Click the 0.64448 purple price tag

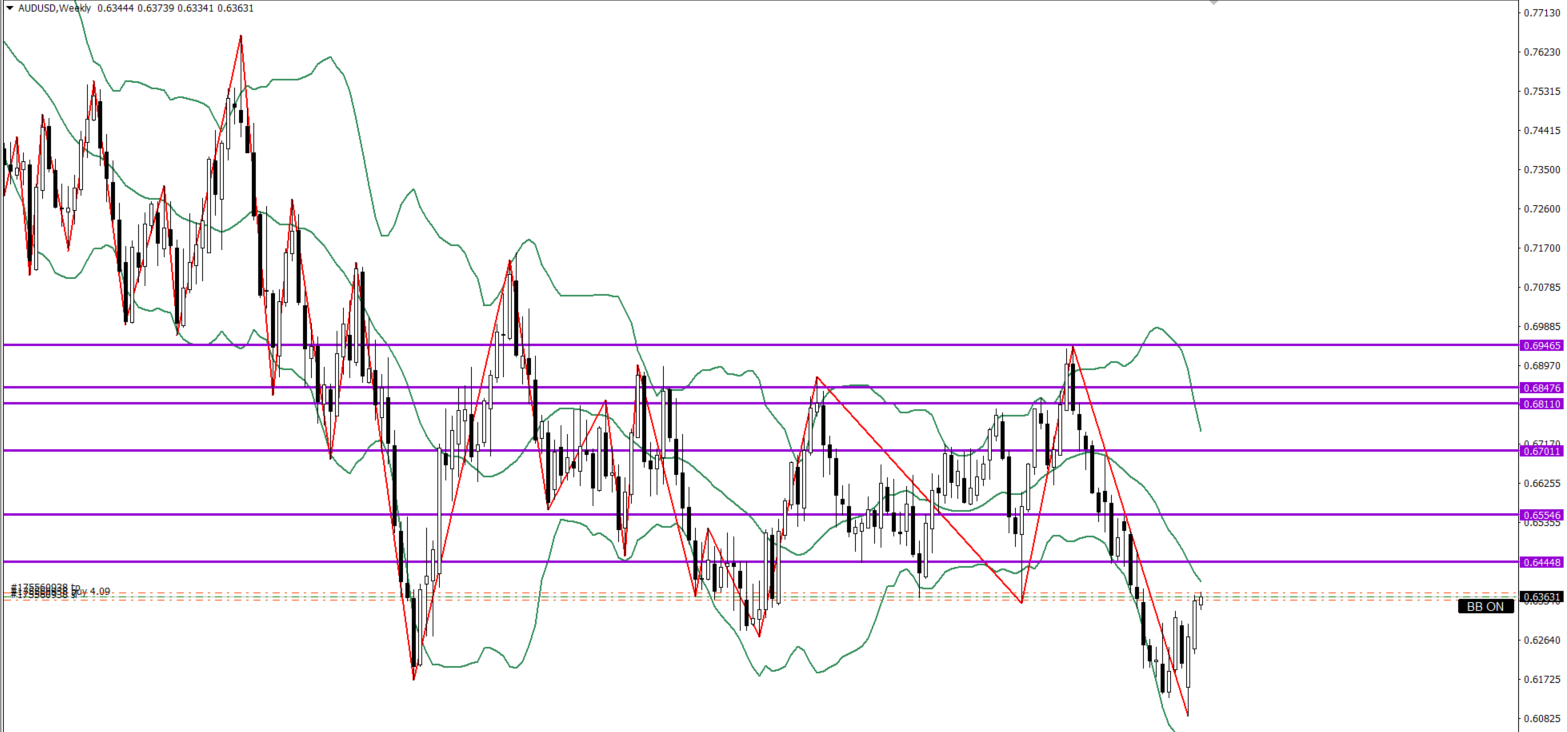(x=1541, y=562)
